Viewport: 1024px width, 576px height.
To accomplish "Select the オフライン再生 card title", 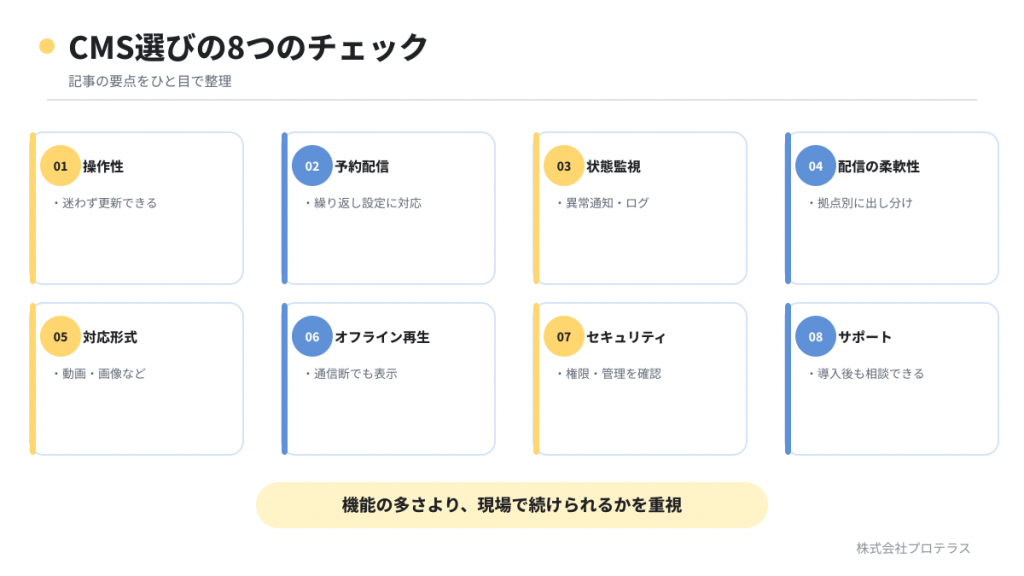I will pos(382,337).
